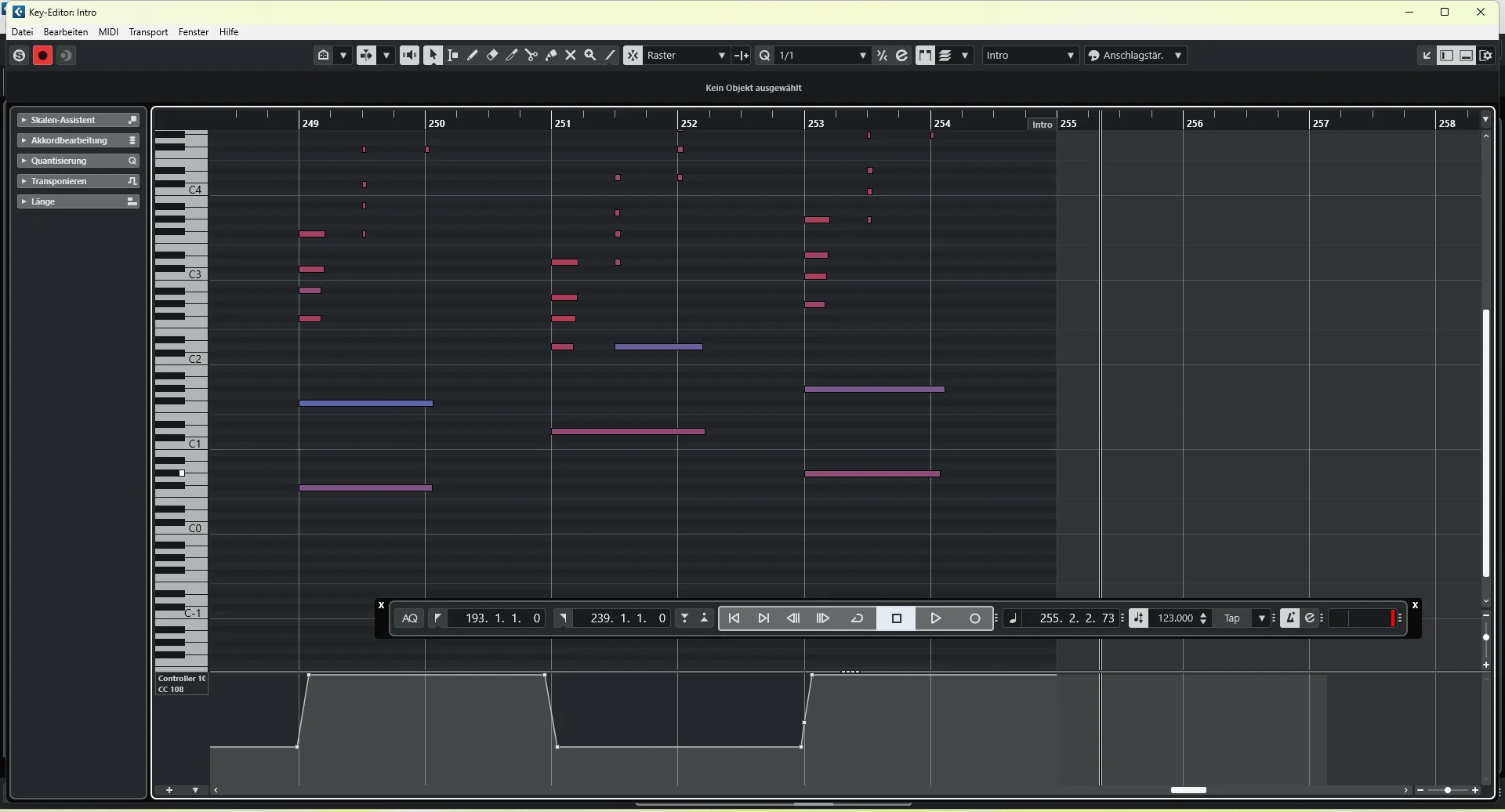Toggle the AQ auto-quantize button
The image size is (1505, 812).
[x=410, y=618]
